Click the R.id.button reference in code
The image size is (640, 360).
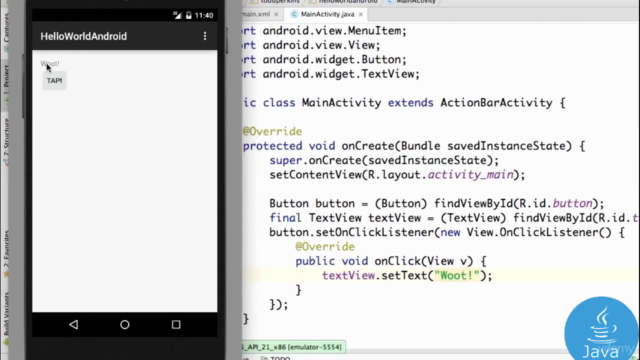click(556, 203)
